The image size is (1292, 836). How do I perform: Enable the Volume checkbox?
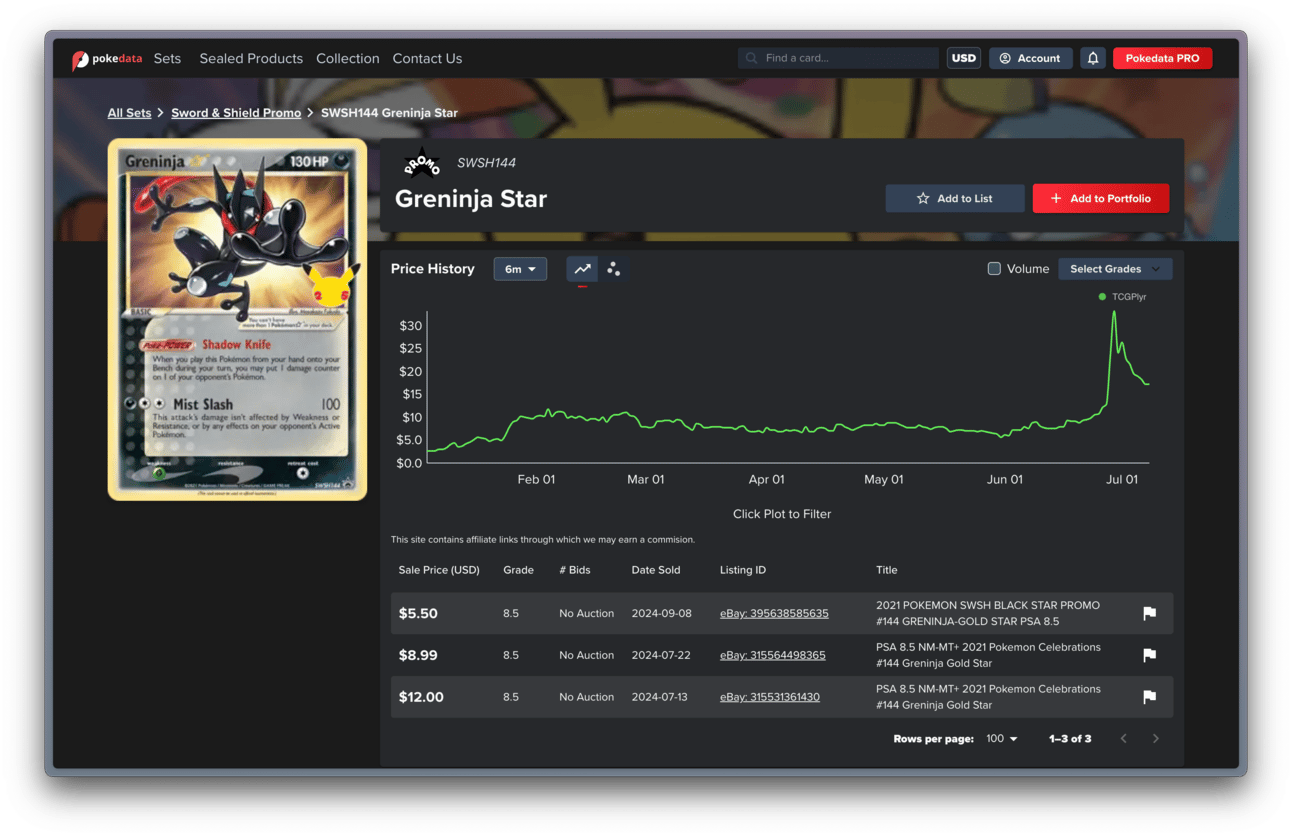[994, 269]
